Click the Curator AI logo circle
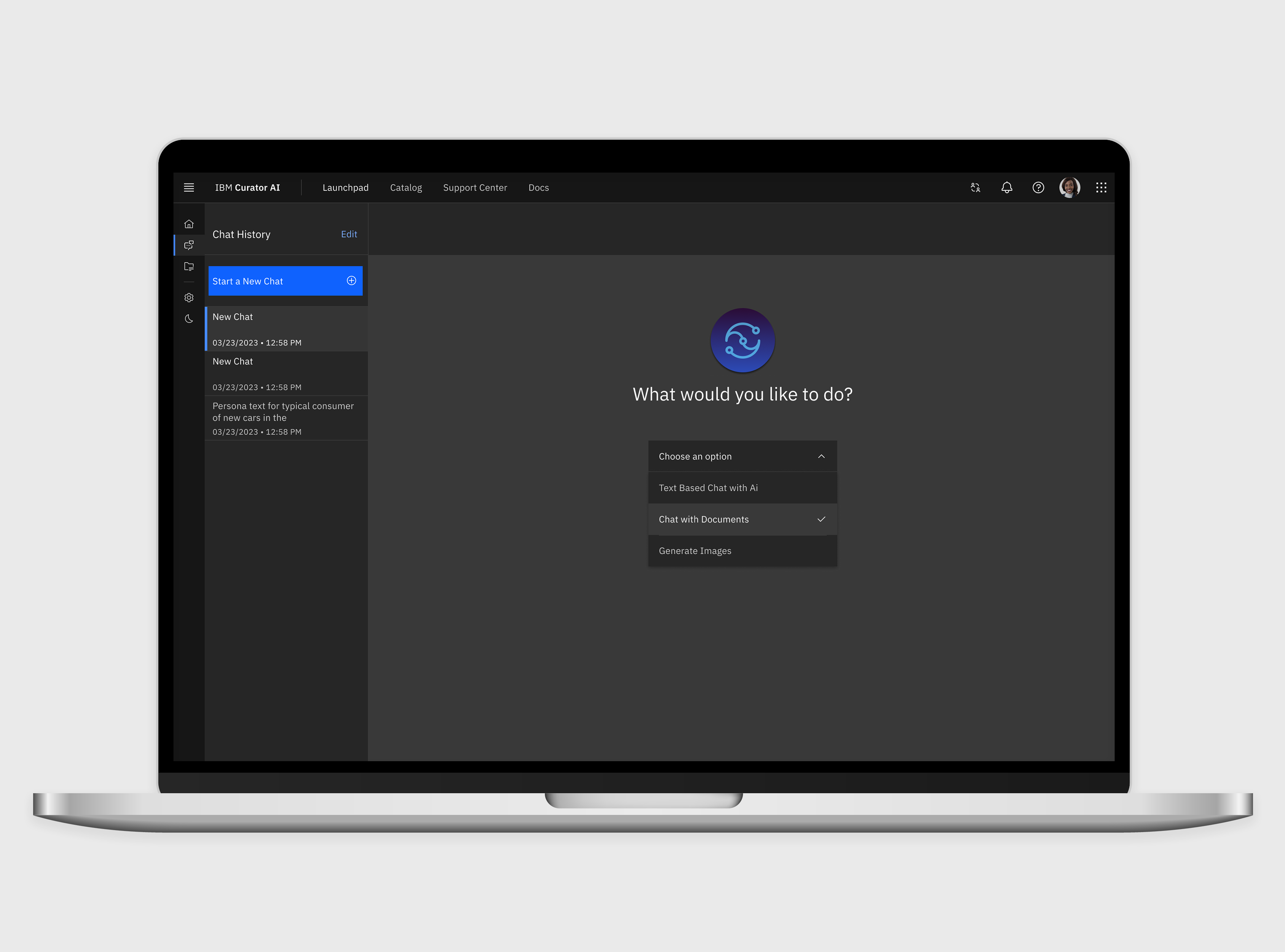Screen dimensions: 1285x952 [742, 340]
